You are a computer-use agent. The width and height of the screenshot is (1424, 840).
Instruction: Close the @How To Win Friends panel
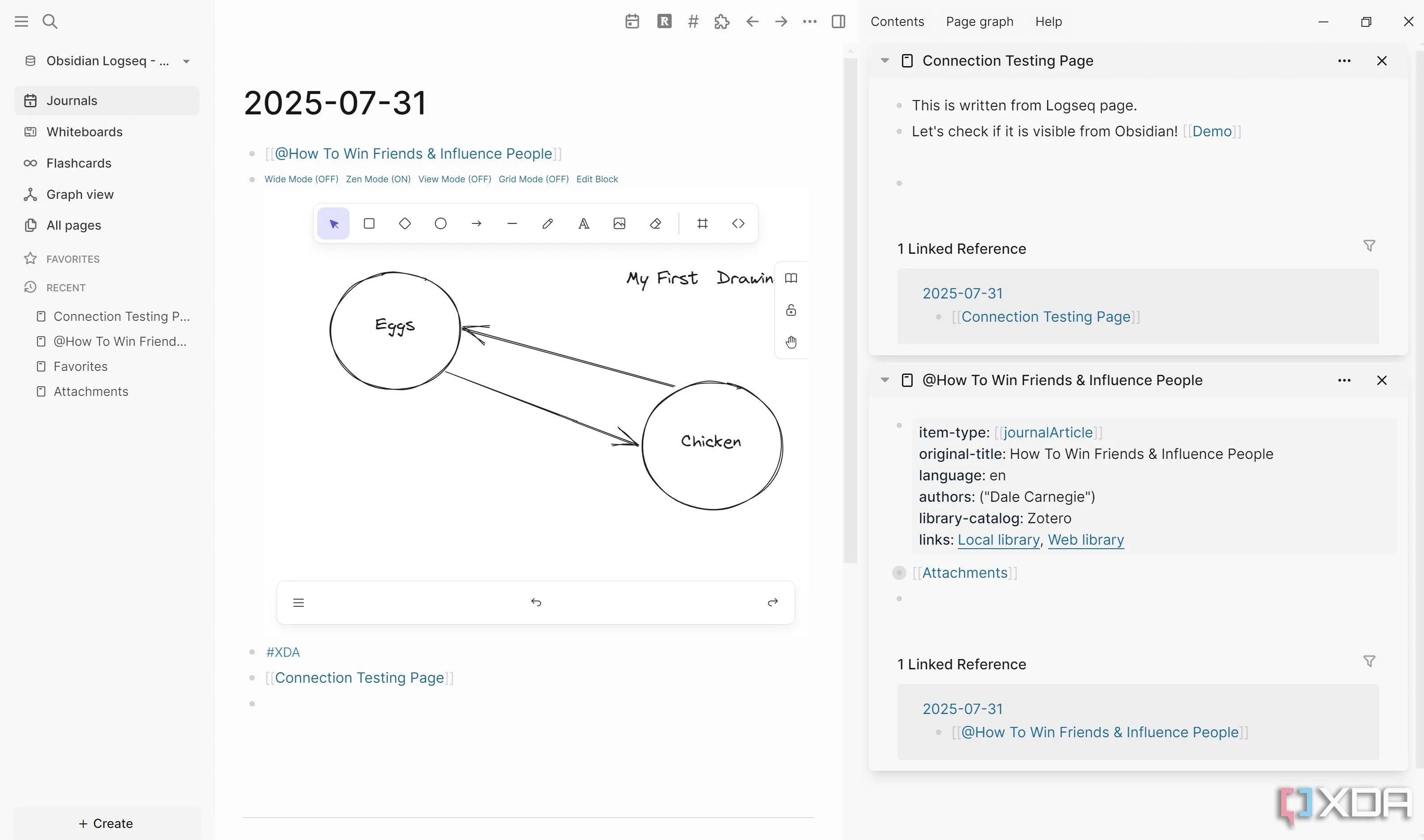(1382, 380)
